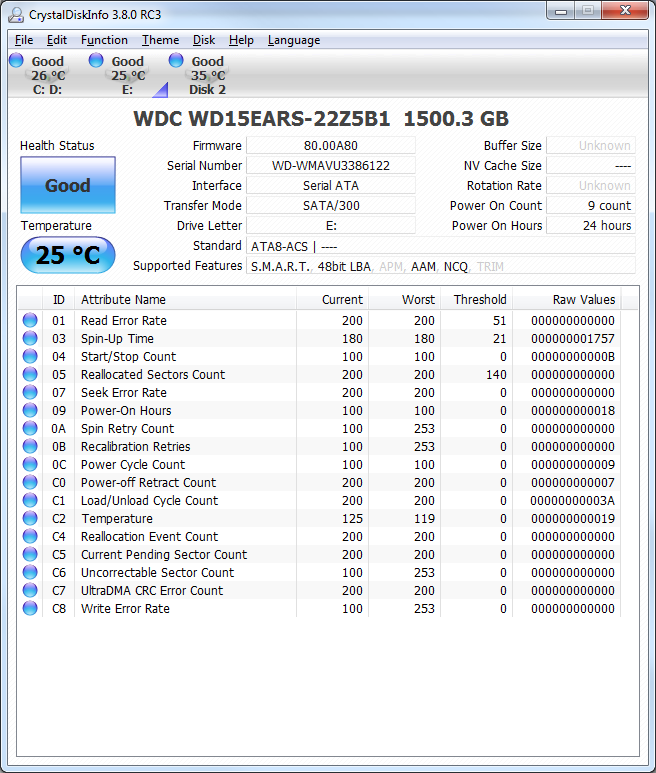Viewport: 656px width, 773px height.
Task: Click status orb for Temperature attribute
Action: coord(30,518)
